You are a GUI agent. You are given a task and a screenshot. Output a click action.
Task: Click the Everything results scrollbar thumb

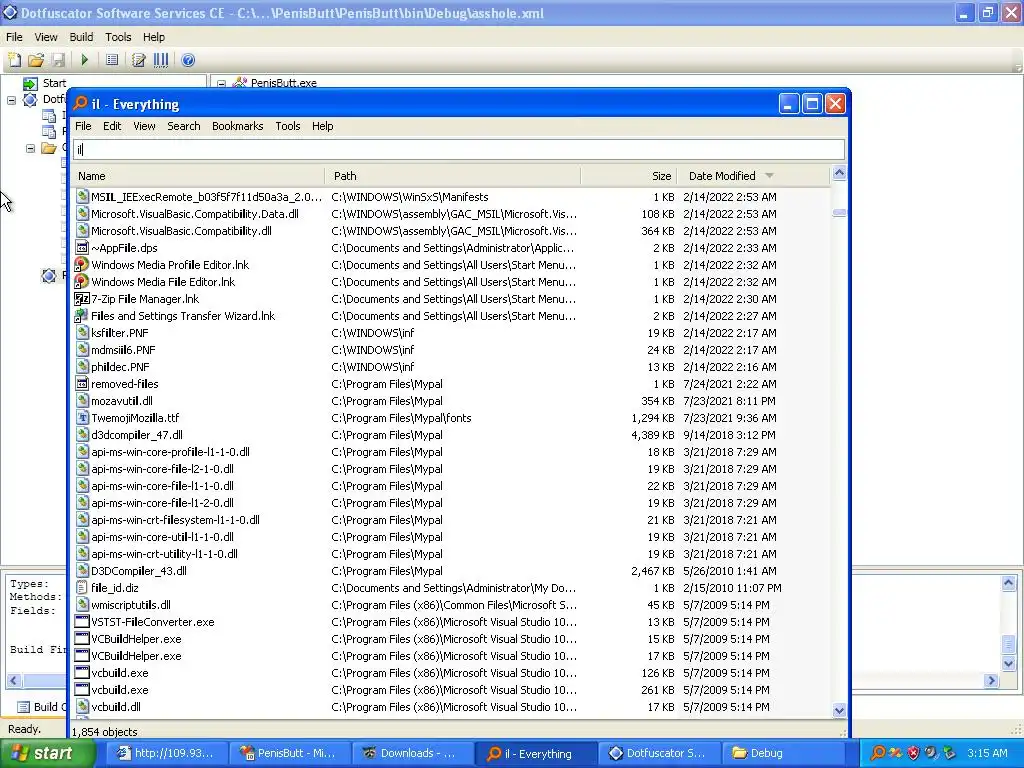(x=839, y=213)
